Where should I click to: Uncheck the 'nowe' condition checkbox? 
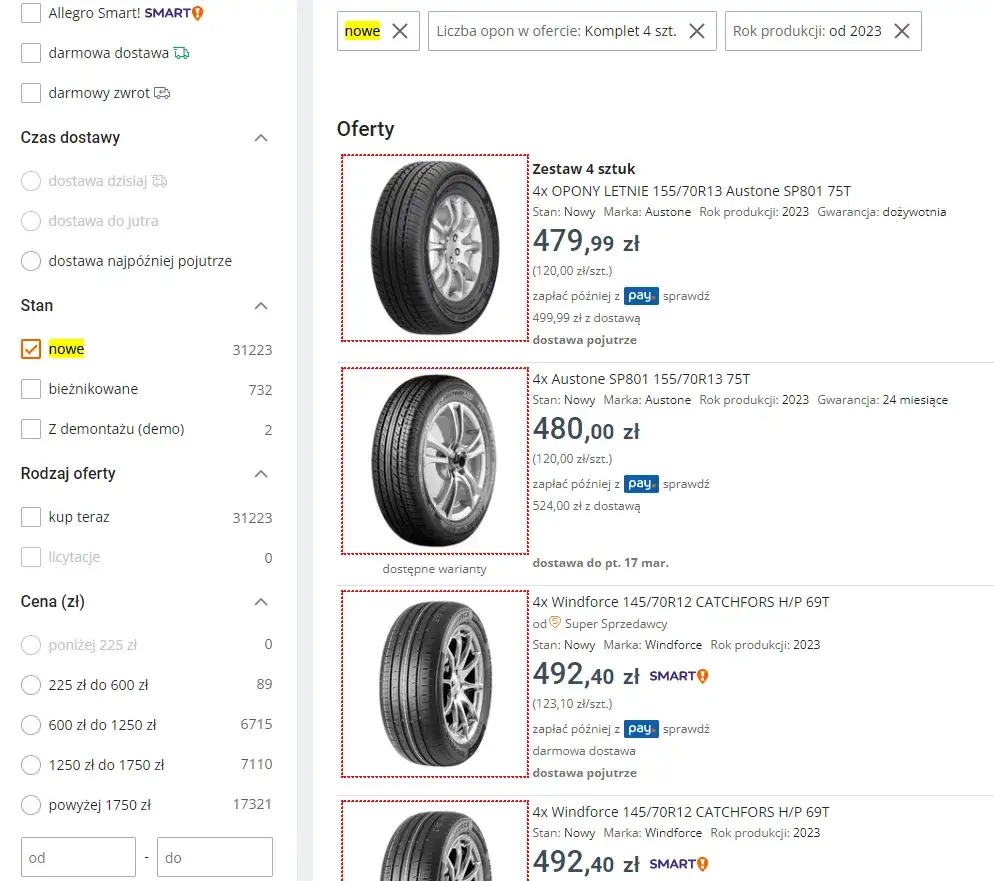pos(31,349)
